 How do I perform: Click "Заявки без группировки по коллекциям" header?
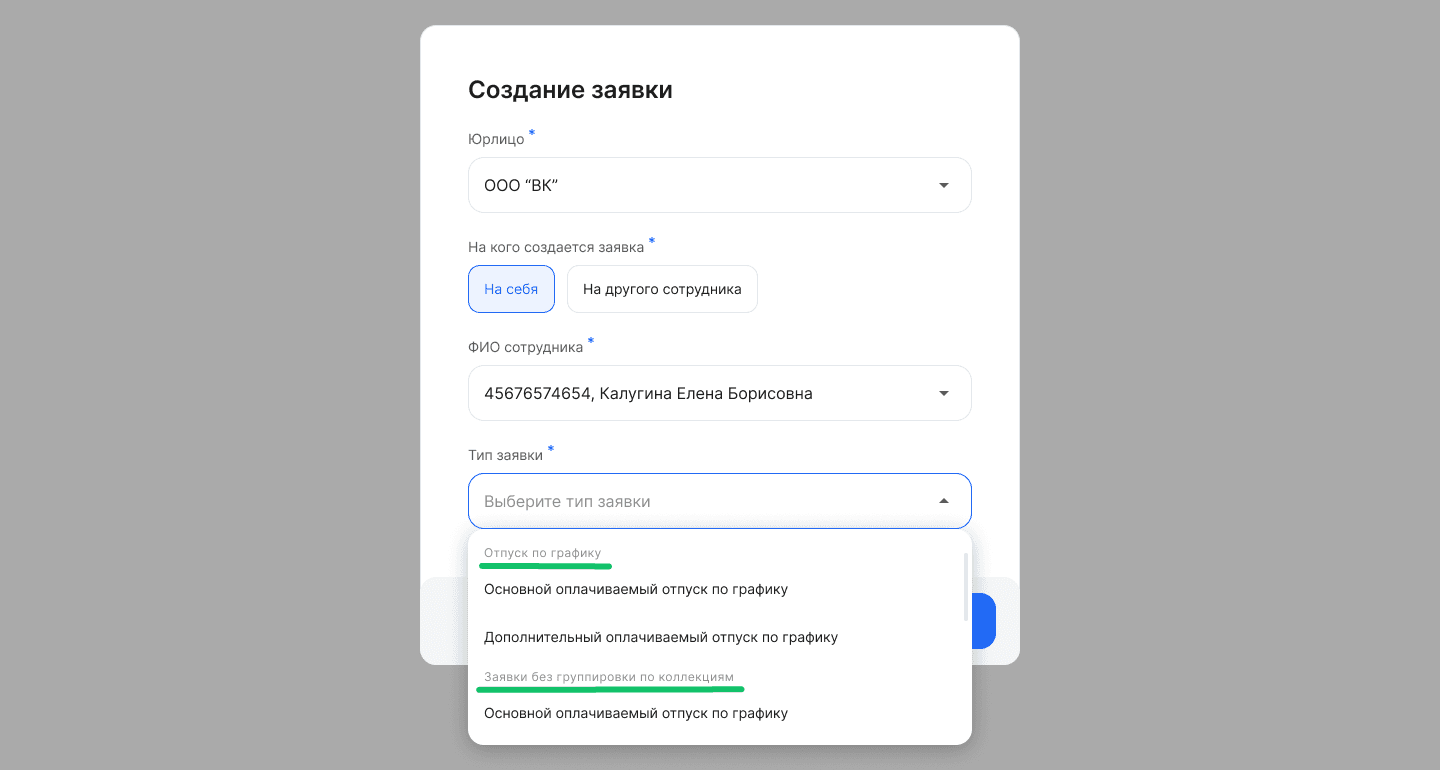pos(609,677)
